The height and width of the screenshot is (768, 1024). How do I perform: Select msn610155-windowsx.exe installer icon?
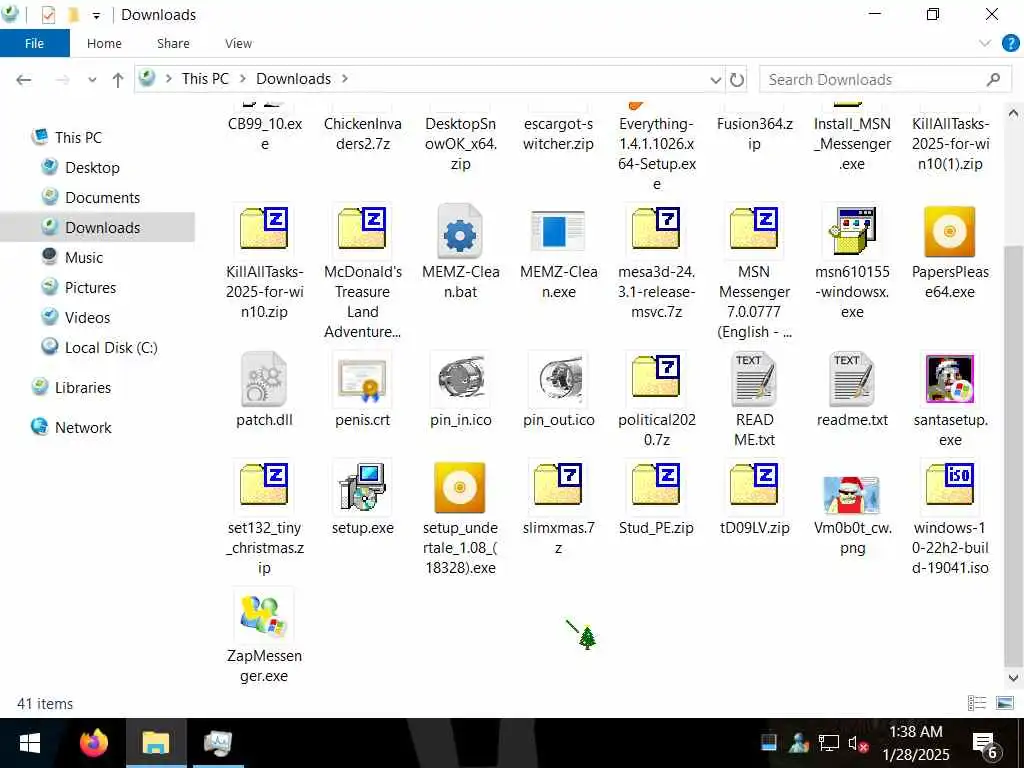point(852,231)
